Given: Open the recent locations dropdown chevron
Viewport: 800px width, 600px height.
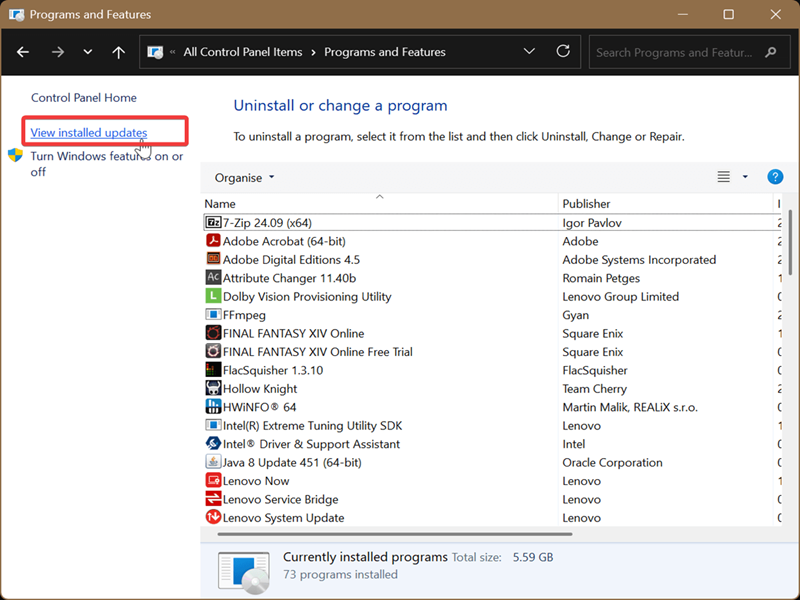Looking at the screenshot, I should (88, 52).
